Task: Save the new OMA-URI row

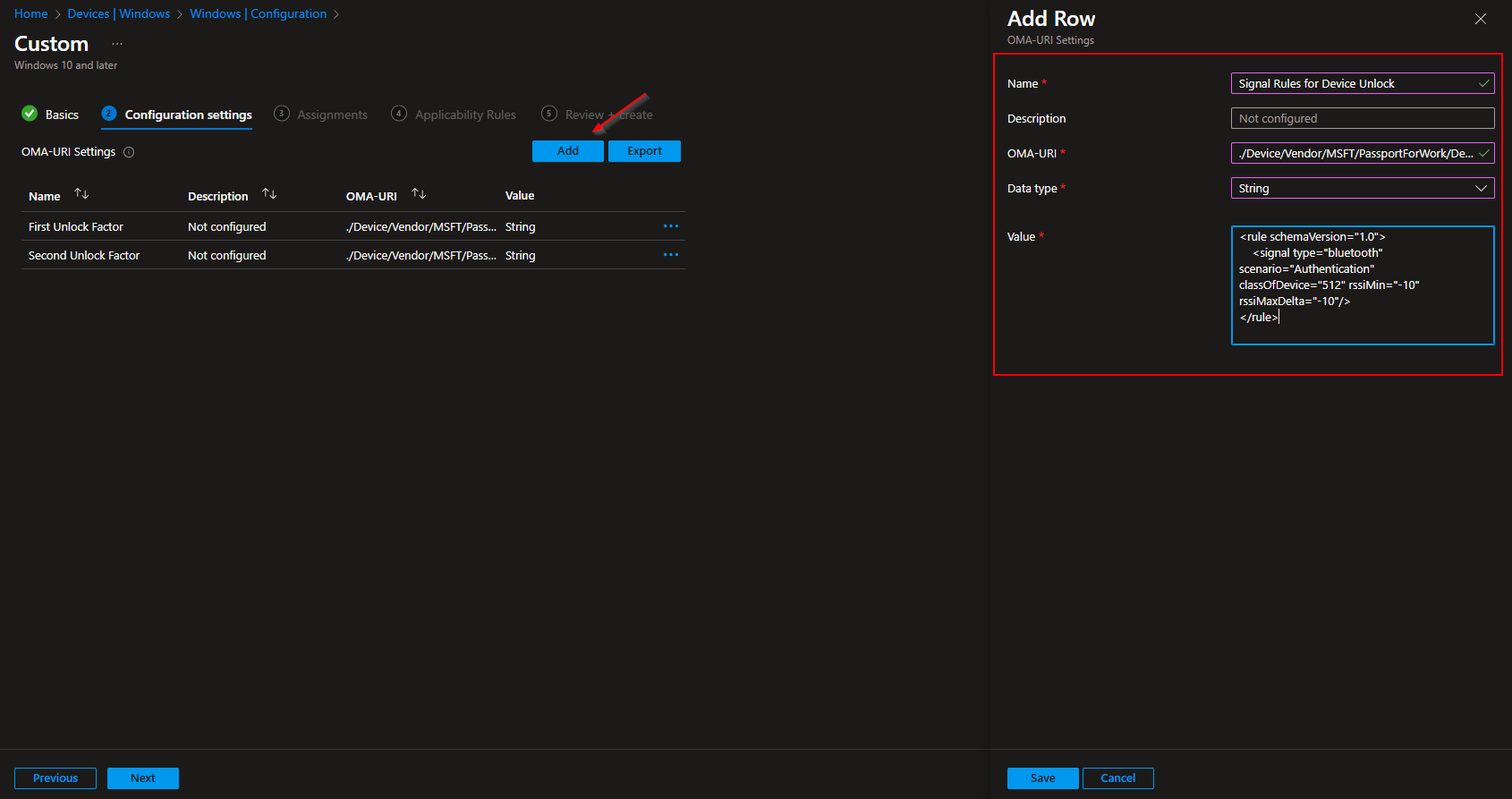Action: pyautogui.click(x=1042, y=778)
